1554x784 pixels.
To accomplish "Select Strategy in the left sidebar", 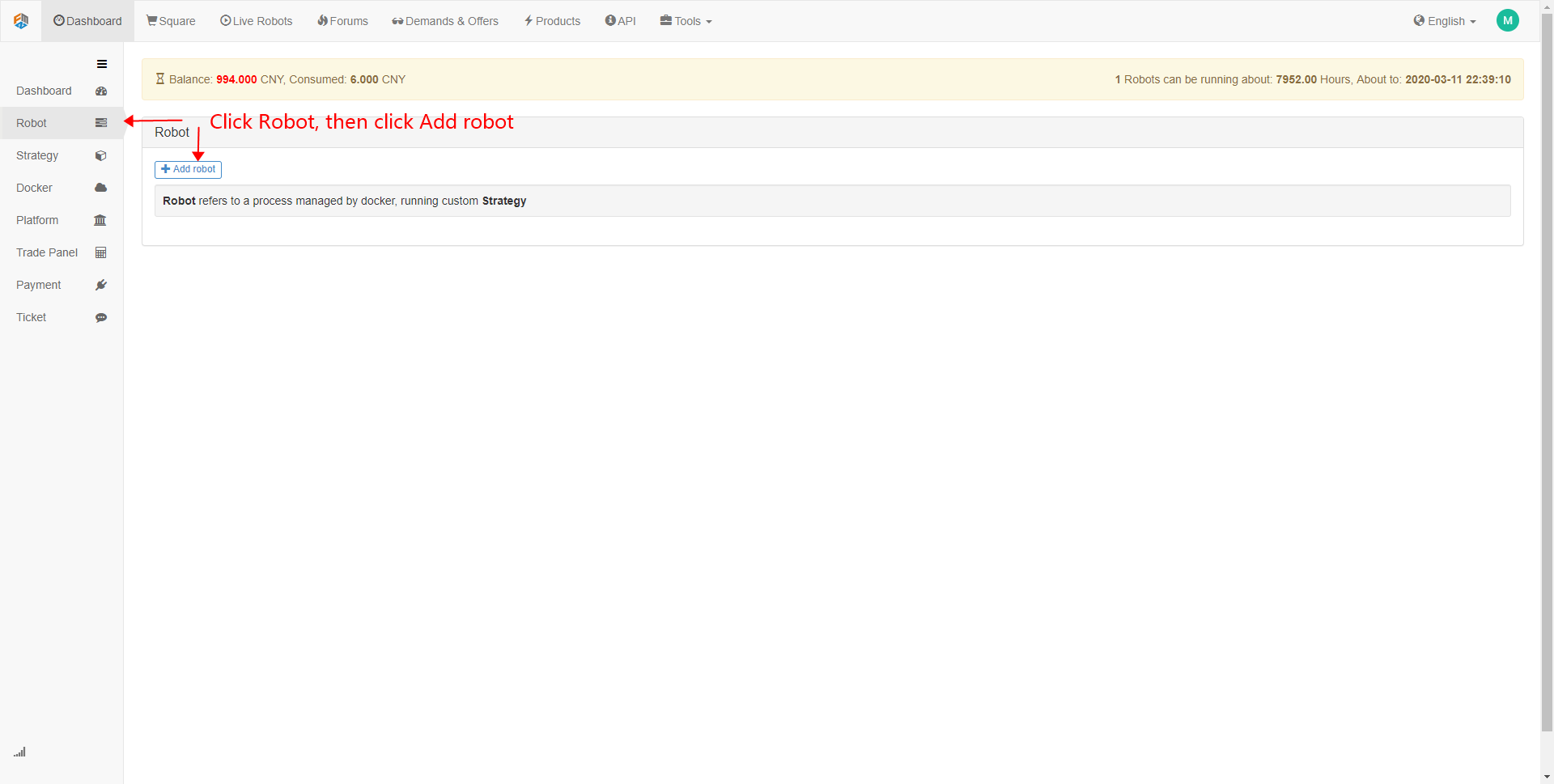I will (x=62, y=155).
